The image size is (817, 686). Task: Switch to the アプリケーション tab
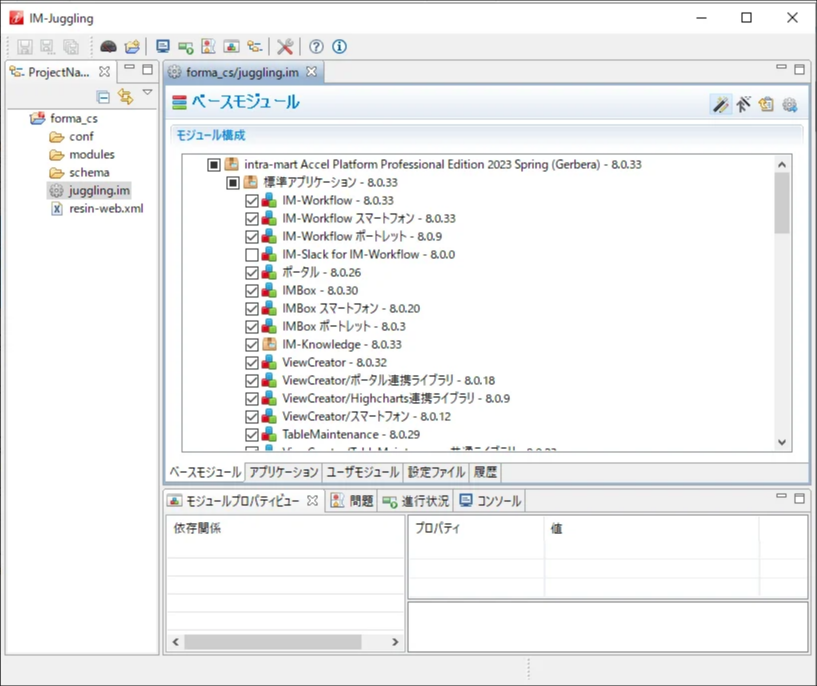tap(283, 472)
